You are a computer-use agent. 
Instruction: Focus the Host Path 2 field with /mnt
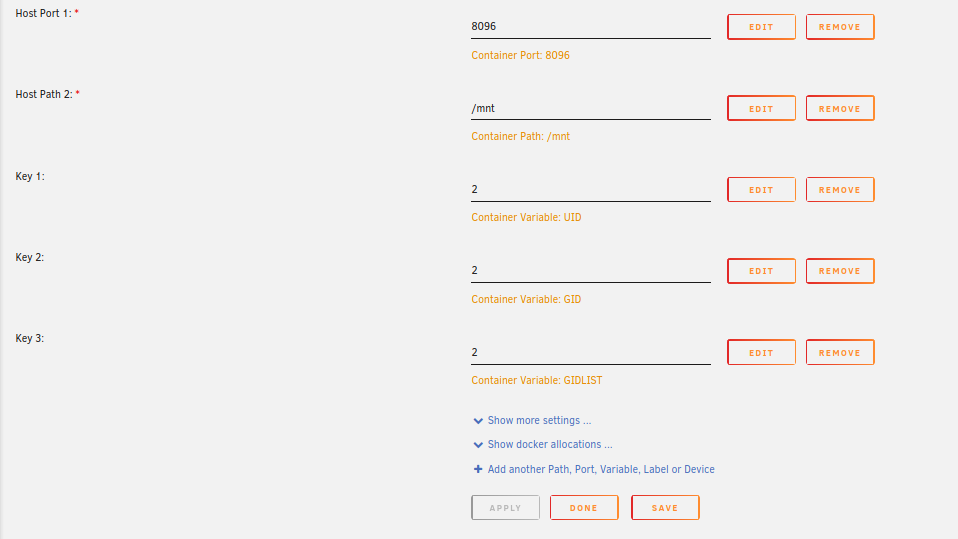tap(591, 108)
